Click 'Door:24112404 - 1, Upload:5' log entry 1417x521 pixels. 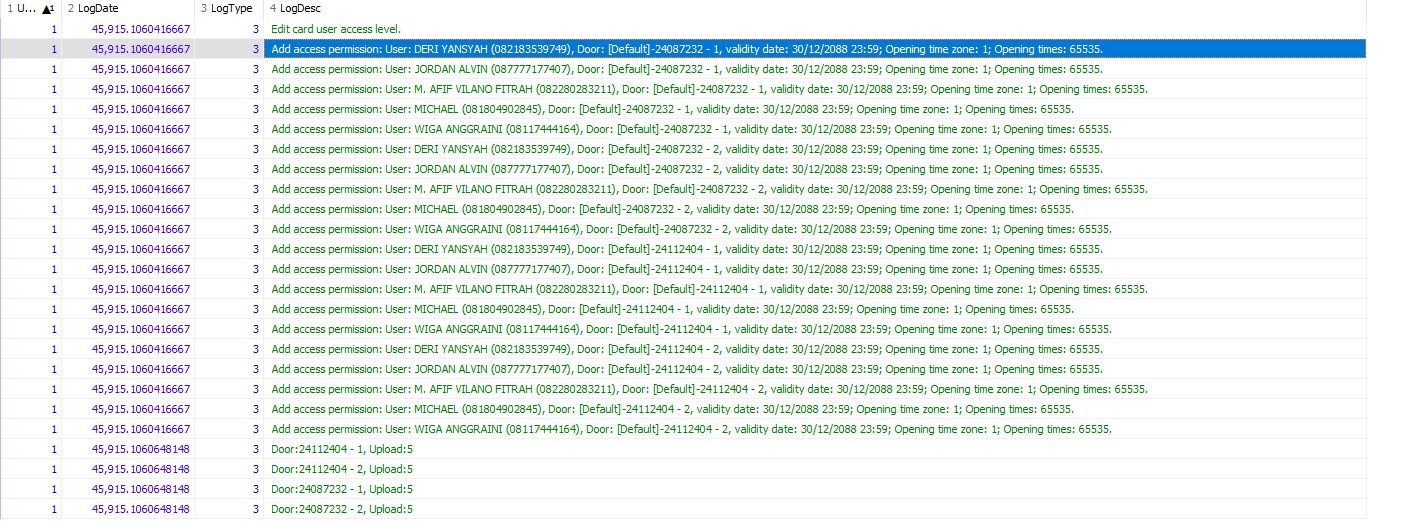point(342,449)
